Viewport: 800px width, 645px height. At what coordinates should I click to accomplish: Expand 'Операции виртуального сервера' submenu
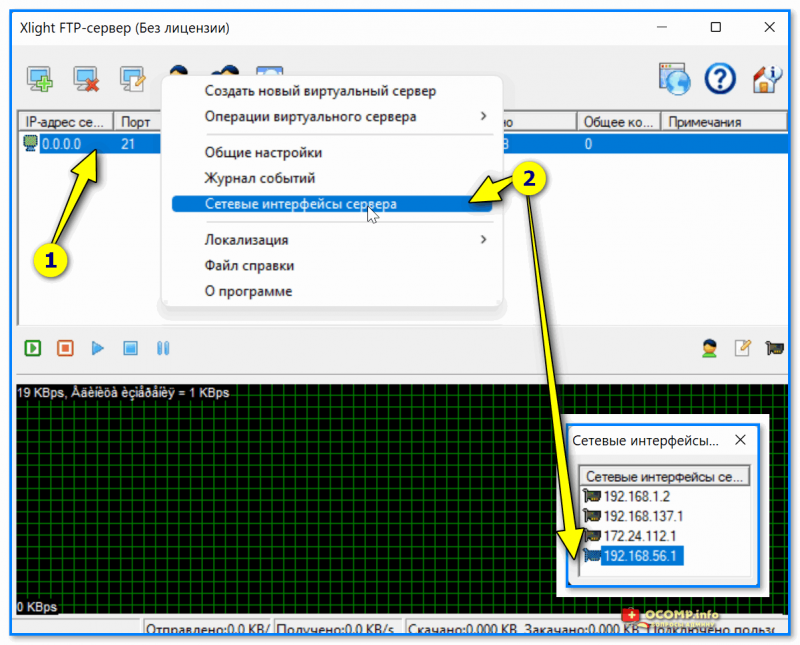click(x=332, y=116)
